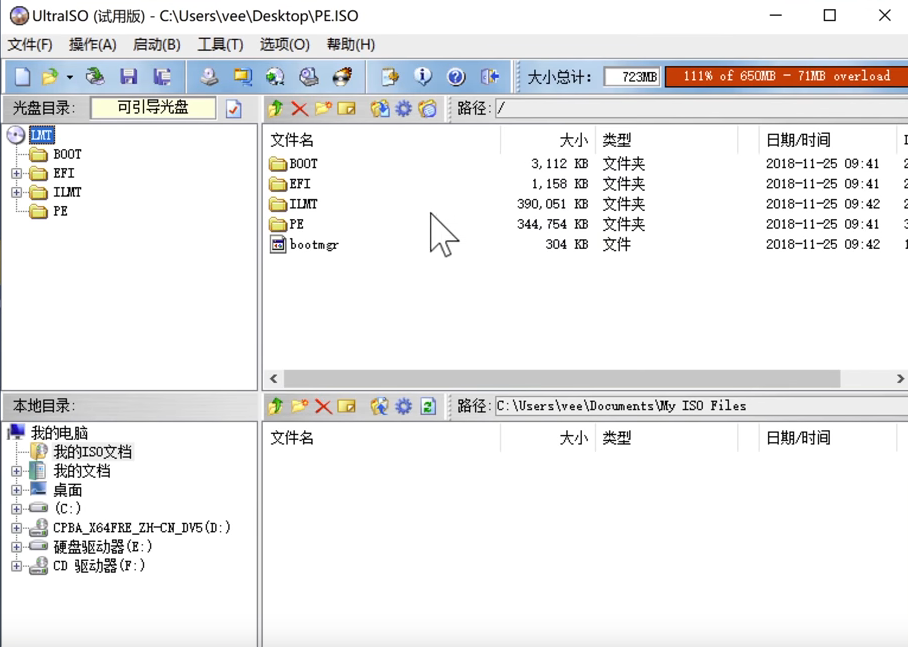Click the disc pane horizontal scrollbar thumb

point(562,379)
